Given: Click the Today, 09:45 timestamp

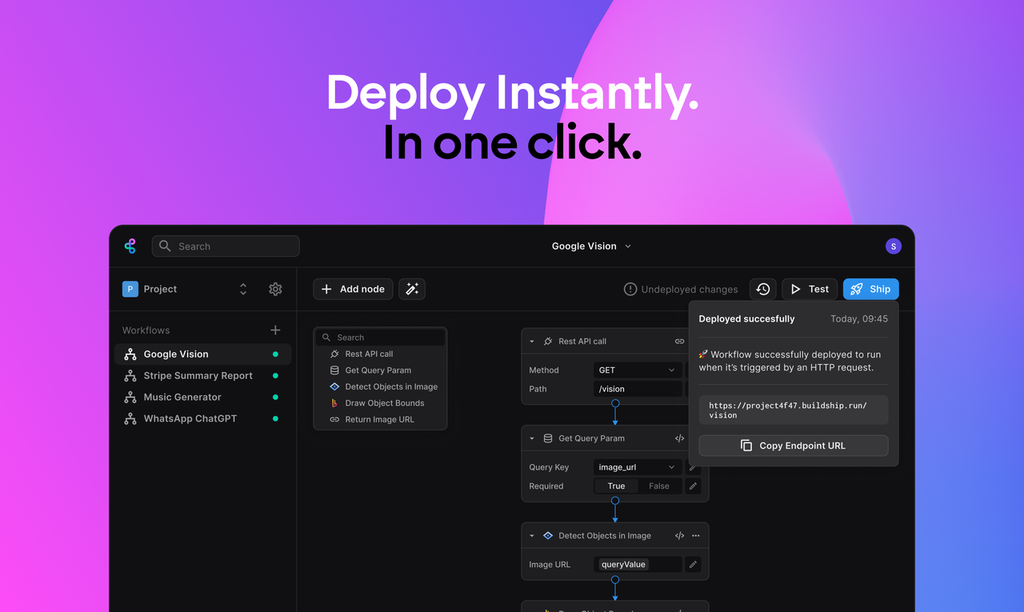Looking at the screenshot, I should (859, 319).
